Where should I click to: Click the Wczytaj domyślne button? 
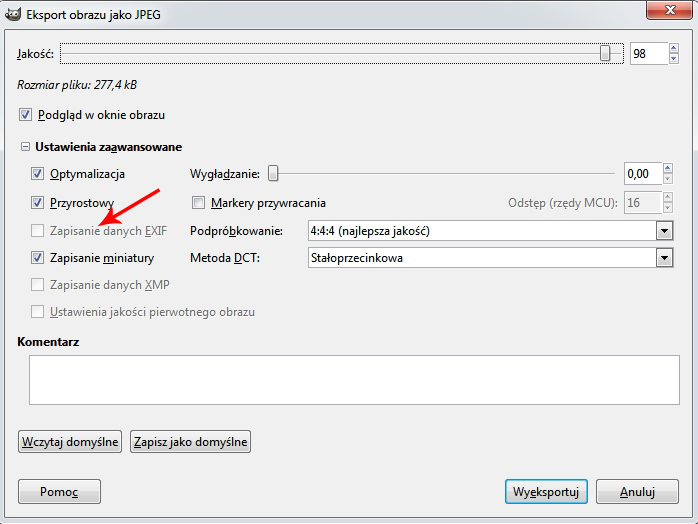pos(70,441)
